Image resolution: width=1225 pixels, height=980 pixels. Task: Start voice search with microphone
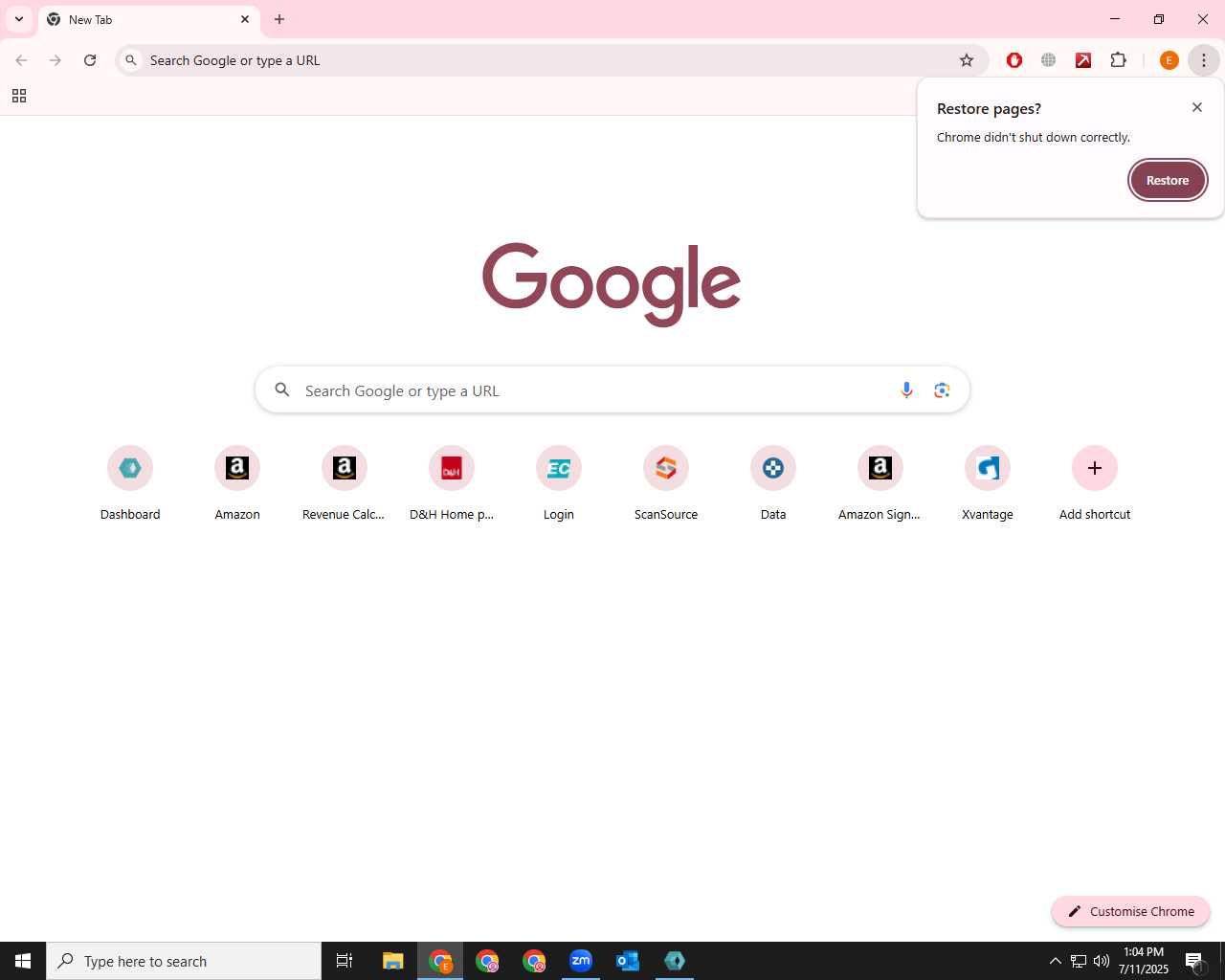tap(906, 390)
